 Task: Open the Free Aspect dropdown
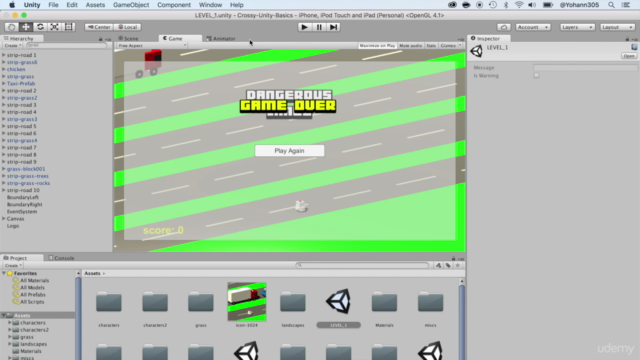(152, 46)
